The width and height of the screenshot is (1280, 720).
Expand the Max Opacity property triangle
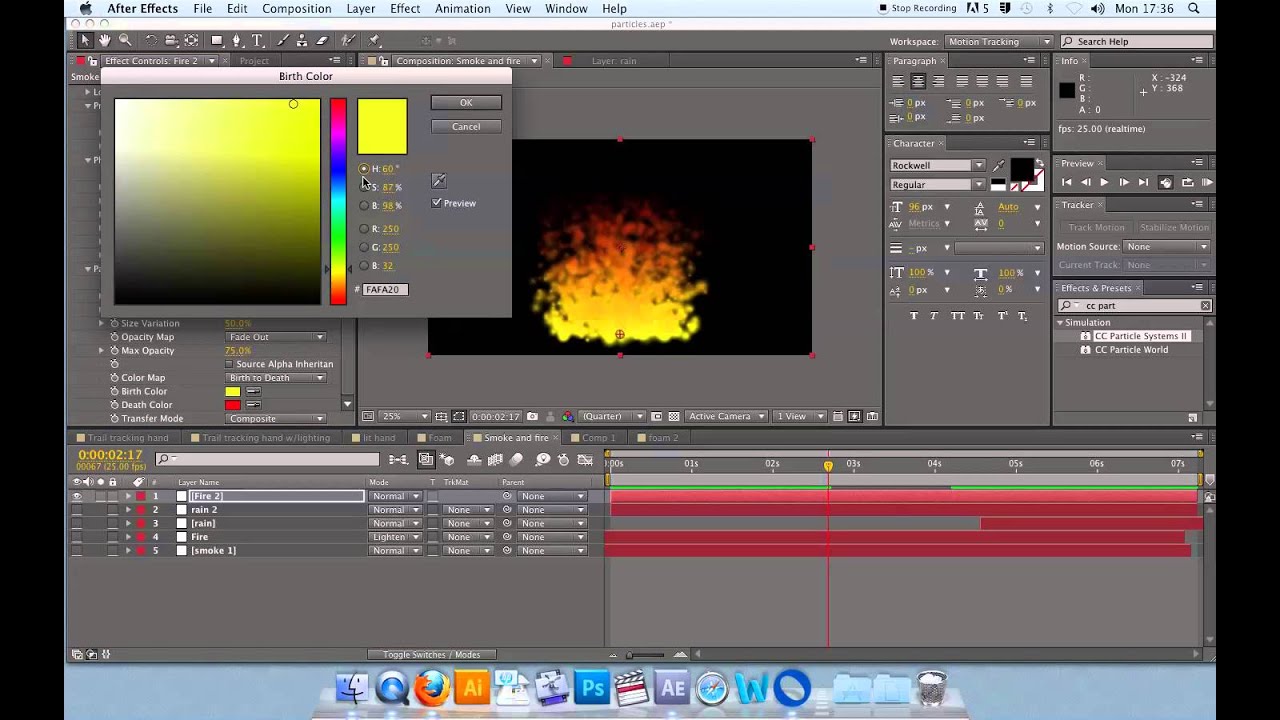(101, 351)
